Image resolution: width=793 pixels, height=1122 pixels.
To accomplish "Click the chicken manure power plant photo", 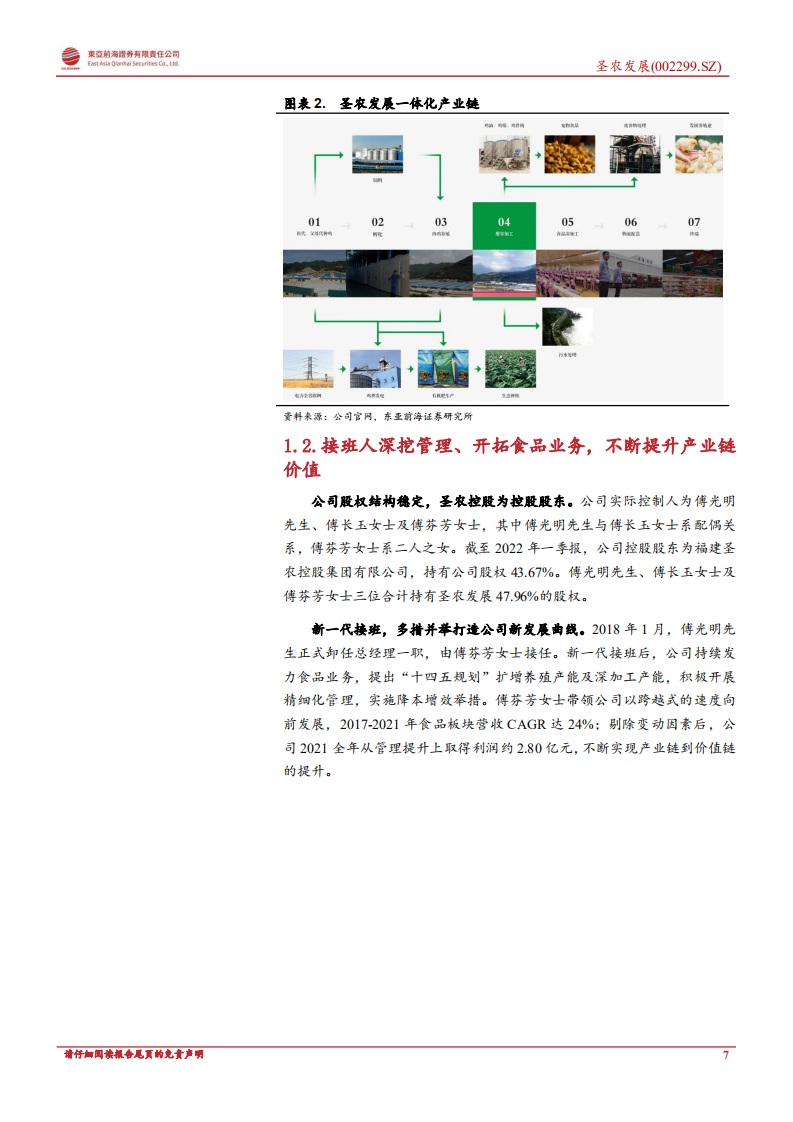I will tap(375, 369).
